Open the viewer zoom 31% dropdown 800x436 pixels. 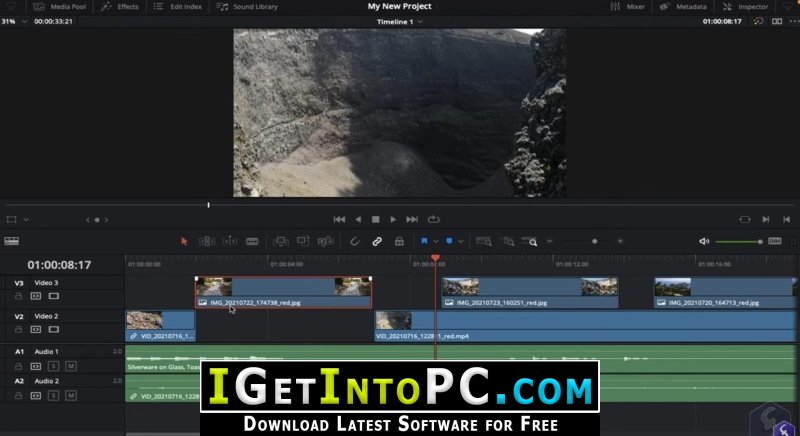[x=12, y=20]
